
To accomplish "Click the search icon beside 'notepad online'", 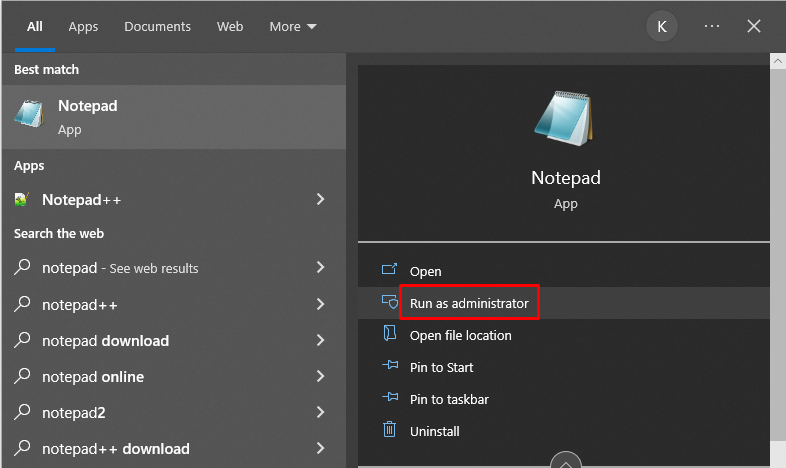I will click(x=22, y=376).
